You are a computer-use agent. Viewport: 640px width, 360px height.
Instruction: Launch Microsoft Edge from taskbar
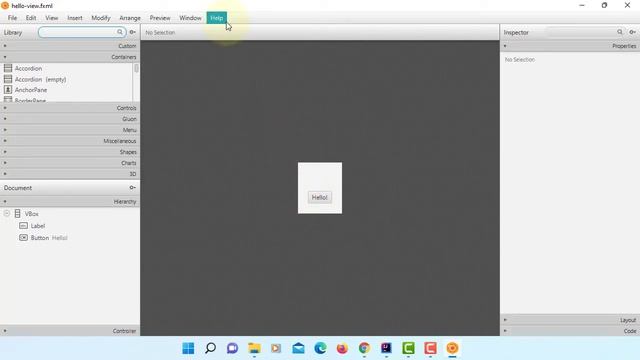(320, 348)
